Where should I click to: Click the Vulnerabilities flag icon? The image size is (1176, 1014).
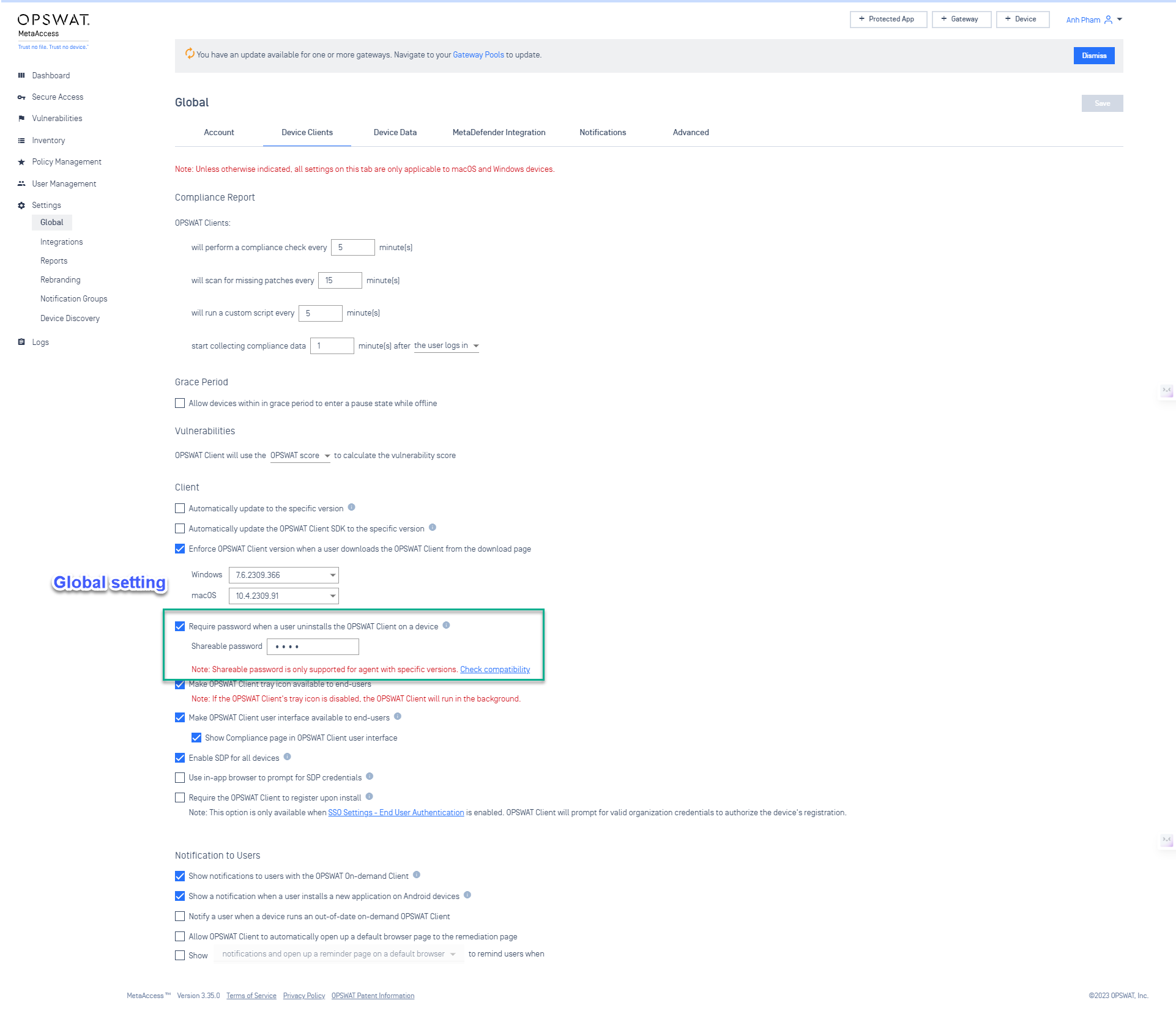21,119
